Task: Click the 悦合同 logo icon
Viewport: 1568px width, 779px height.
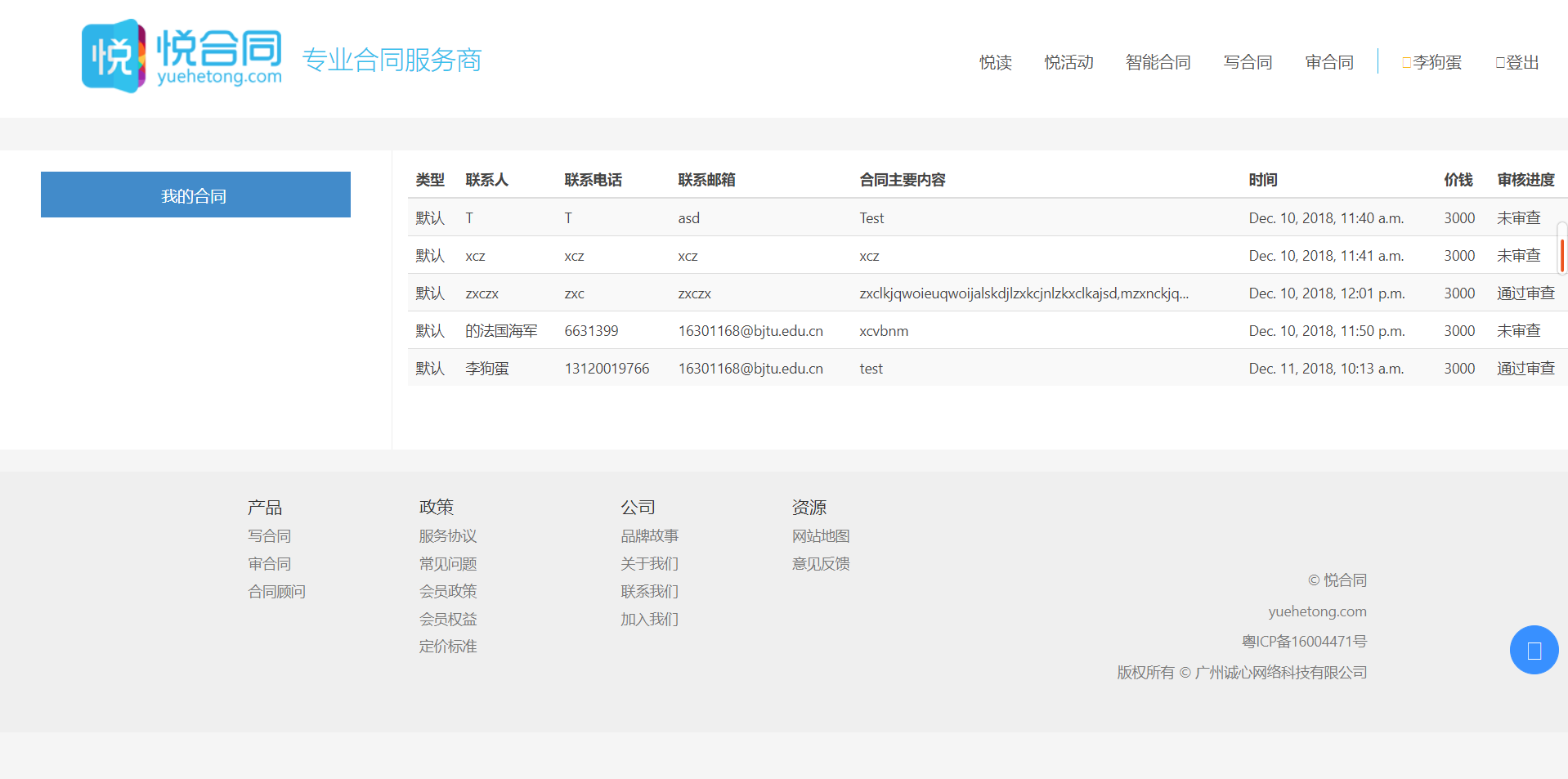Action: (114, 56)
